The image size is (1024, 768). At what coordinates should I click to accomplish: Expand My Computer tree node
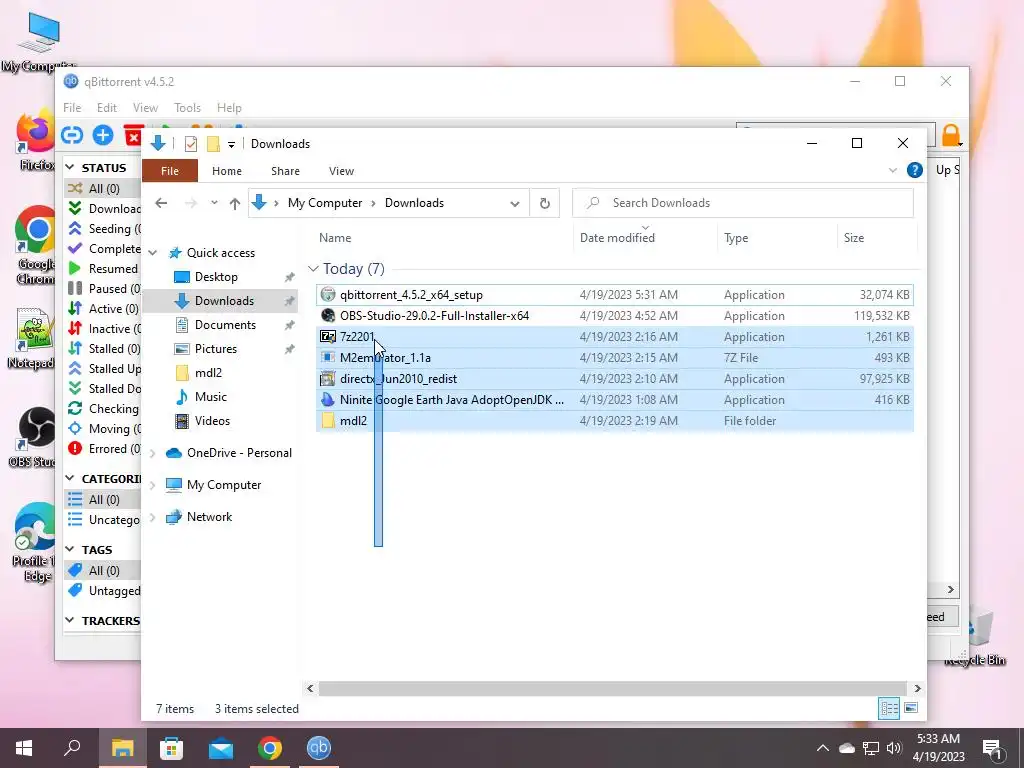pyautogui.click(x=153, y=485)
